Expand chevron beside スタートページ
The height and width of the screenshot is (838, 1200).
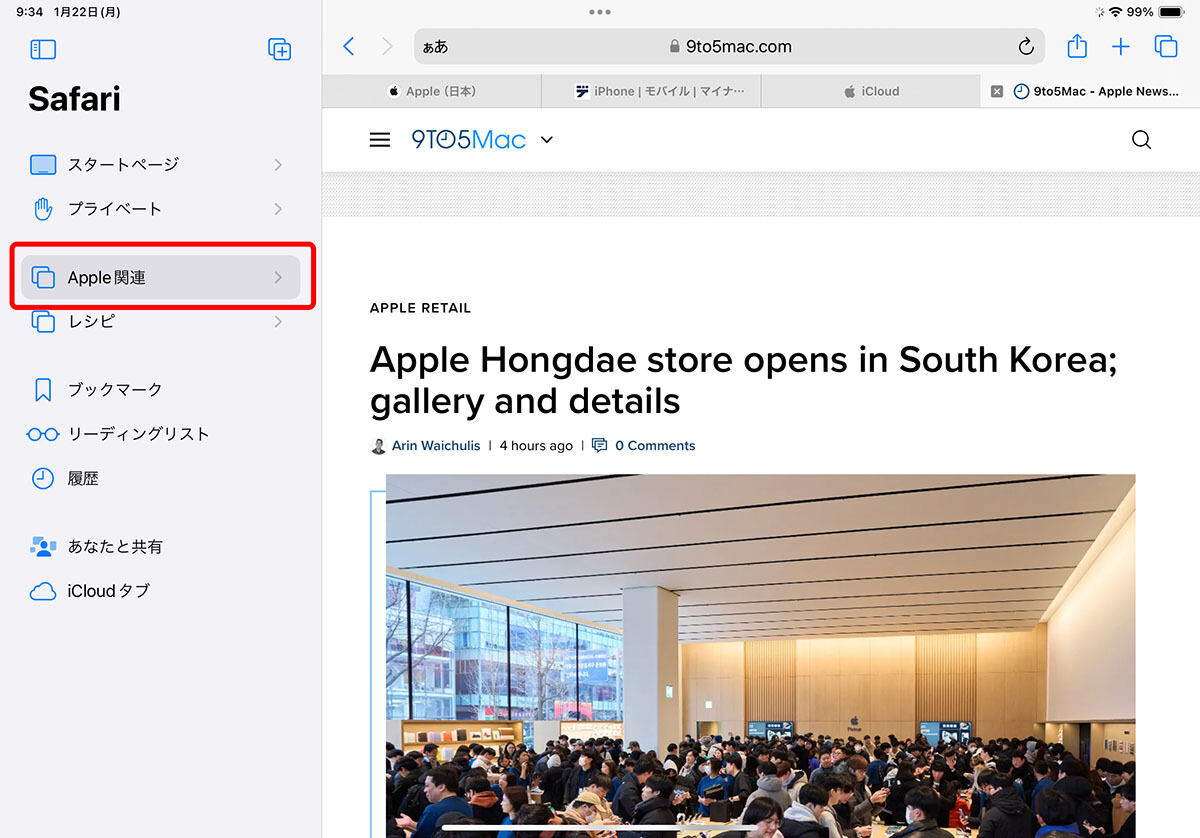click(x=278, y=165)
